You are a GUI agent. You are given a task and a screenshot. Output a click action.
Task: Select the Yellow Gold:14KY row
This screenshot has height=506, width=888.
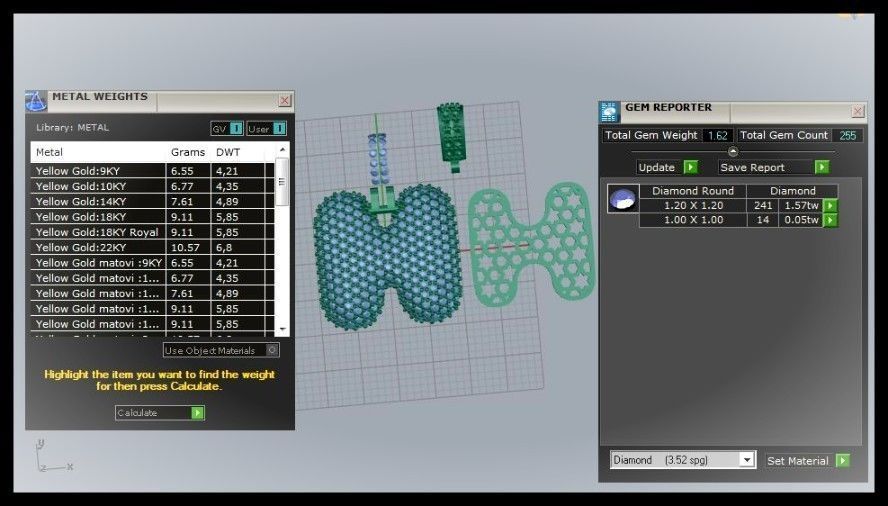(152, 201)
